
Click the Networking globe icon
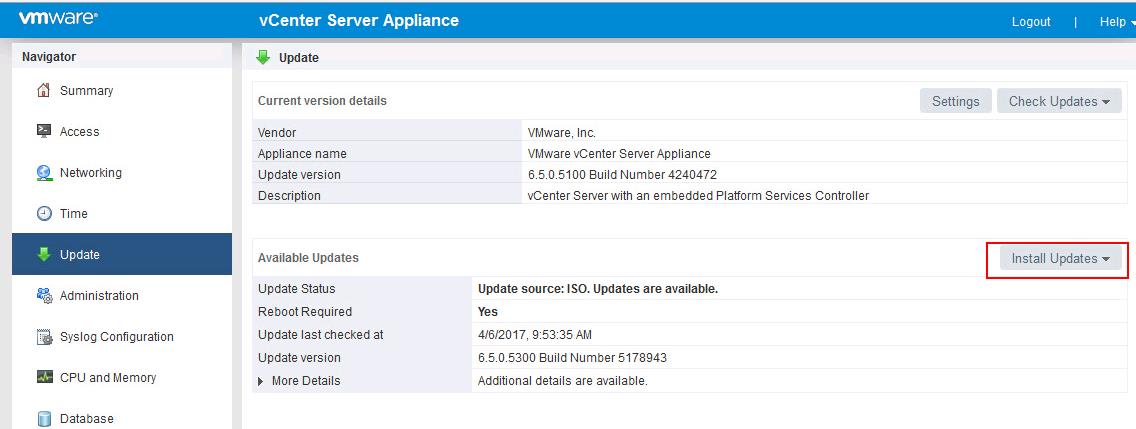(44, 173)
